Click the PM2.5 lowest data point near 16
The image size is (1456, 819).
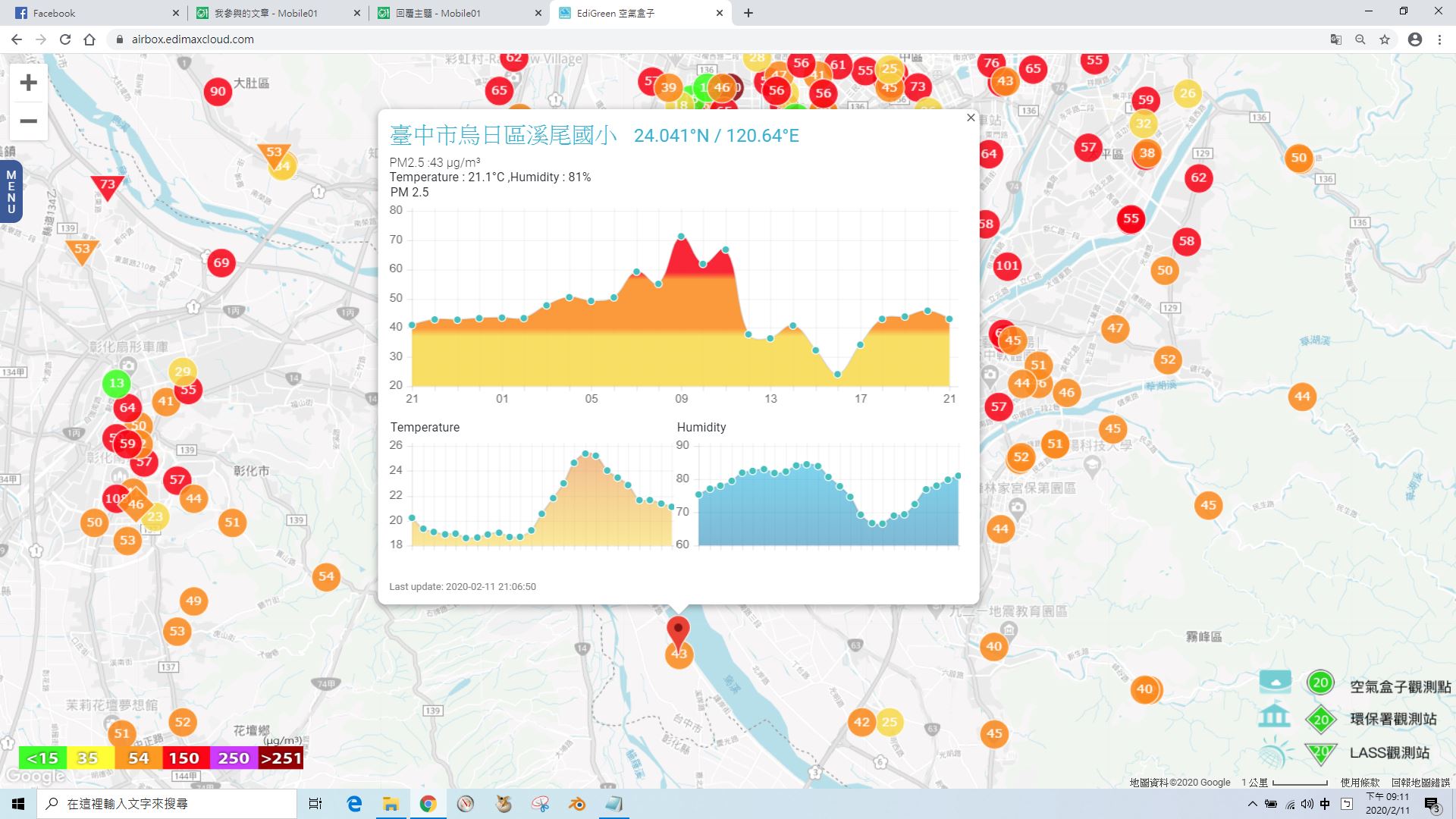pos(838,375)
